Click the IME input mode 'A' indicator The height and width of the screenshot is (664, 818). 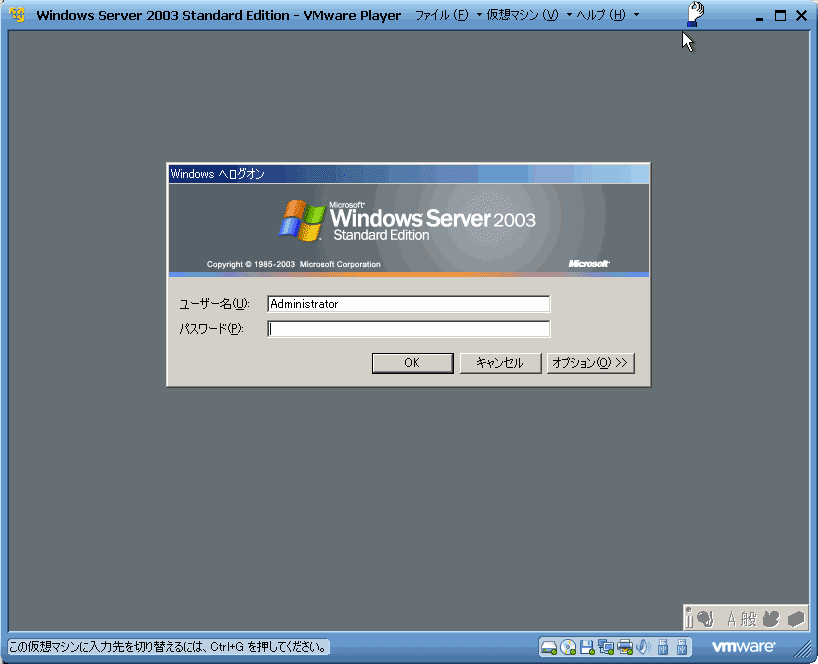[731, 619]
